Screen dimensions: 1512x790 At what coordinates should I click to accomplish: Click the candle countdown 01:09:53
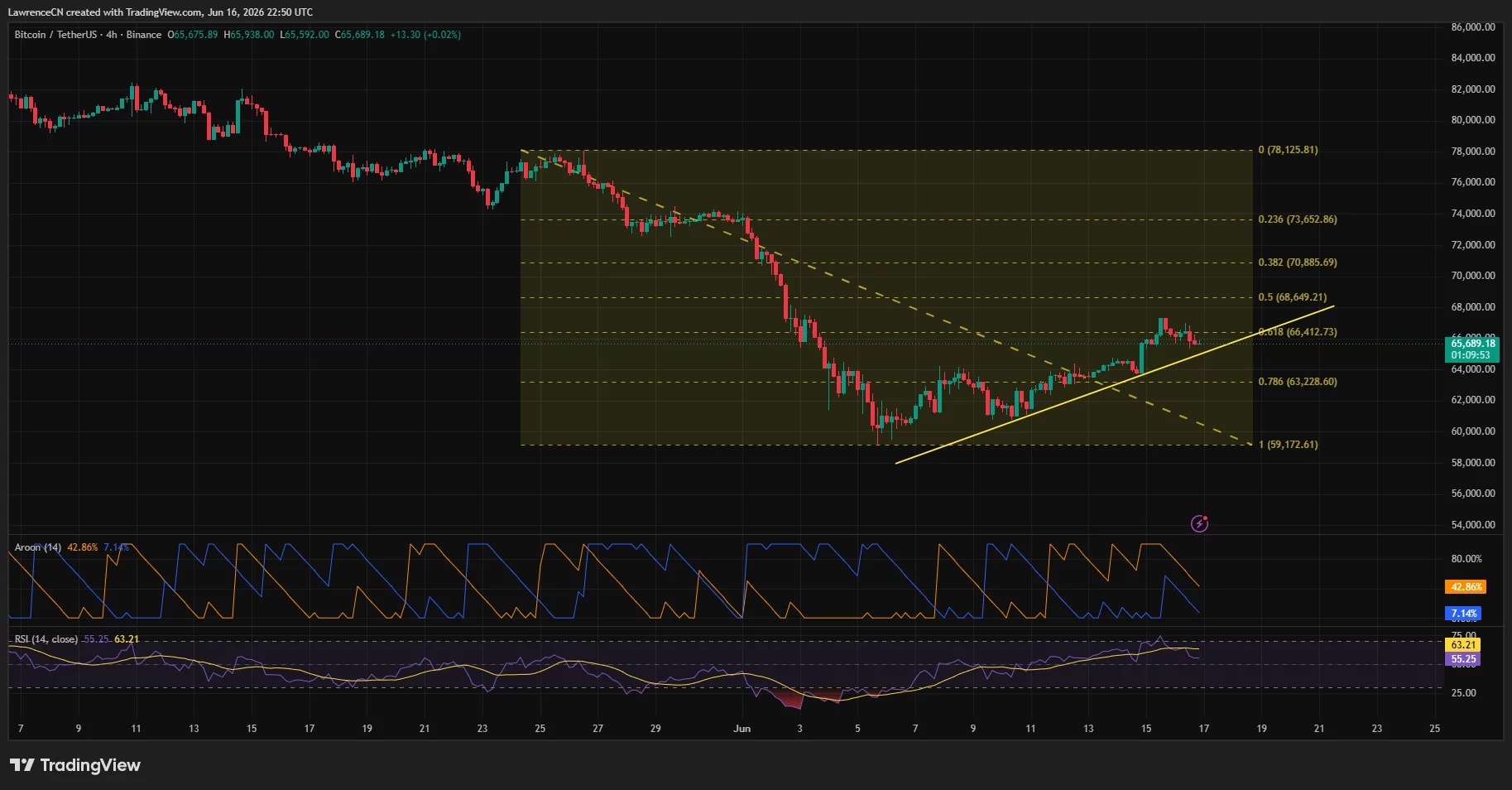coord(1471,355)
